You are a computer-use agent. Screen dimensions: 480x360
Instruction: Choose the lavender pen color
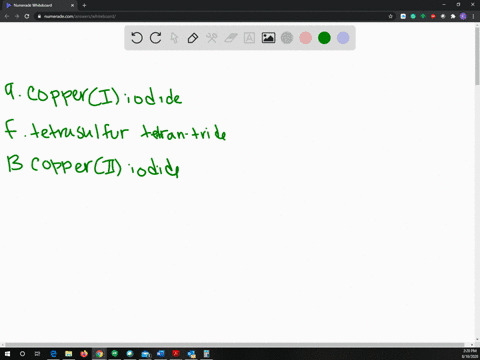click(343, 38)
